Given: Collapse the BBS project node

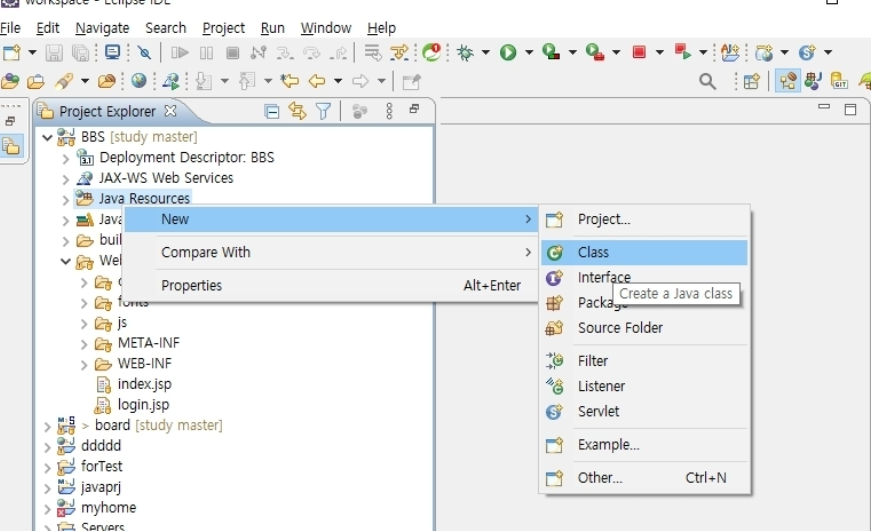Looking at the screenshot, I should pos(47,137).
